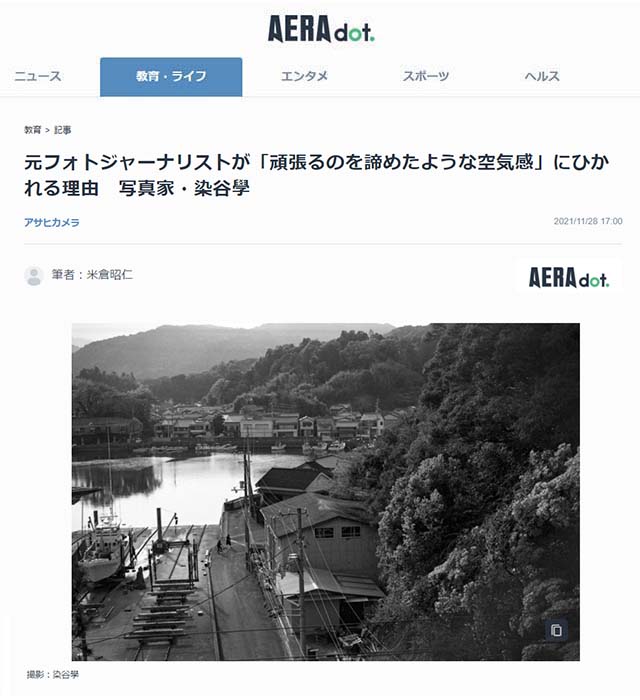Click the 筆者 label beside author
The width and height of the screenshot is (640, 700).
point(63,275)
